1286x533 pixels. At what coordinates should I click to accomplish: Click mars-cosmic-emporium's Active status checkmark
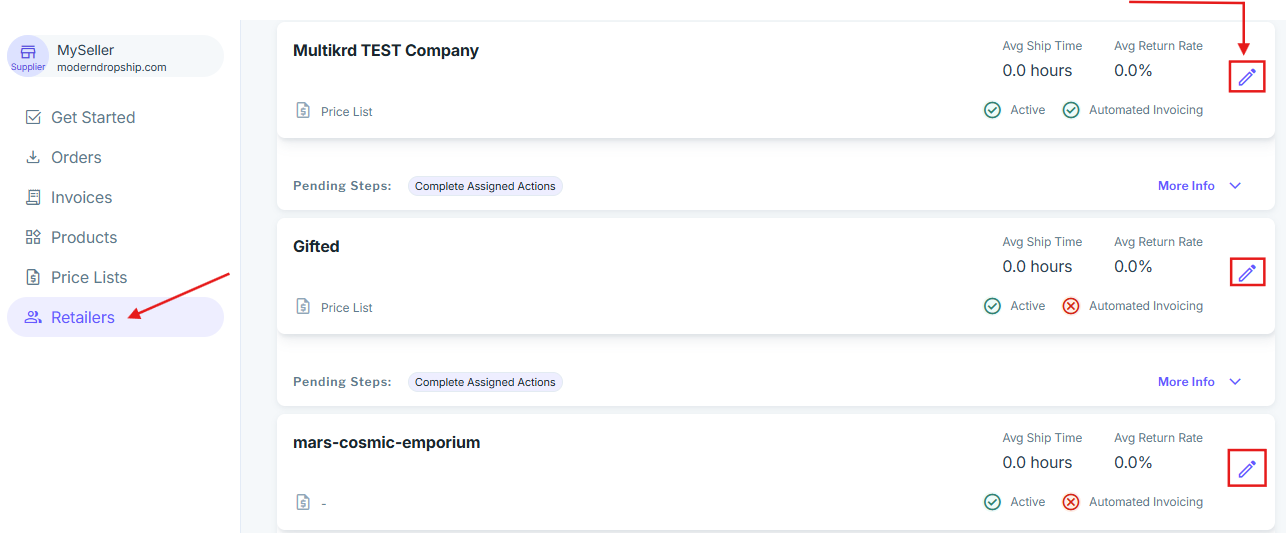[x=992, y=502]
